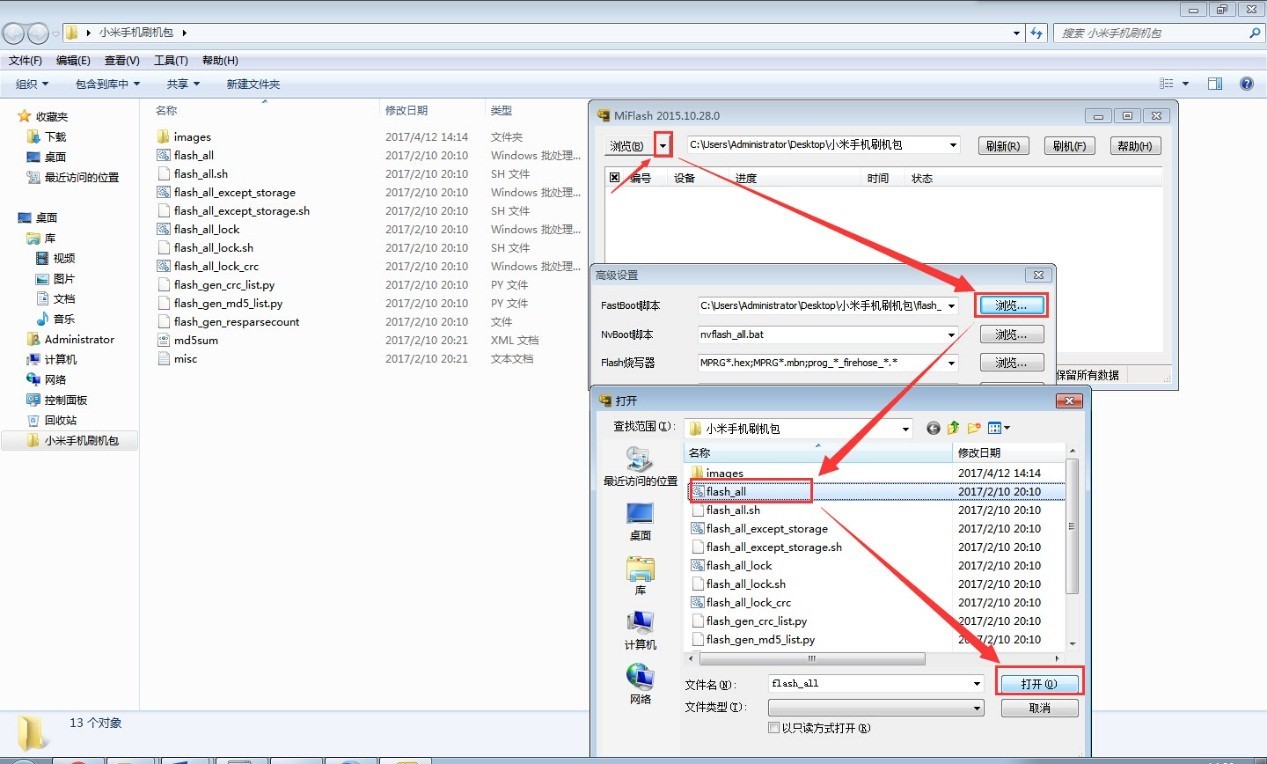
Task: Sort Explorer by 修改日期 column header
Action: click(406, 110)
